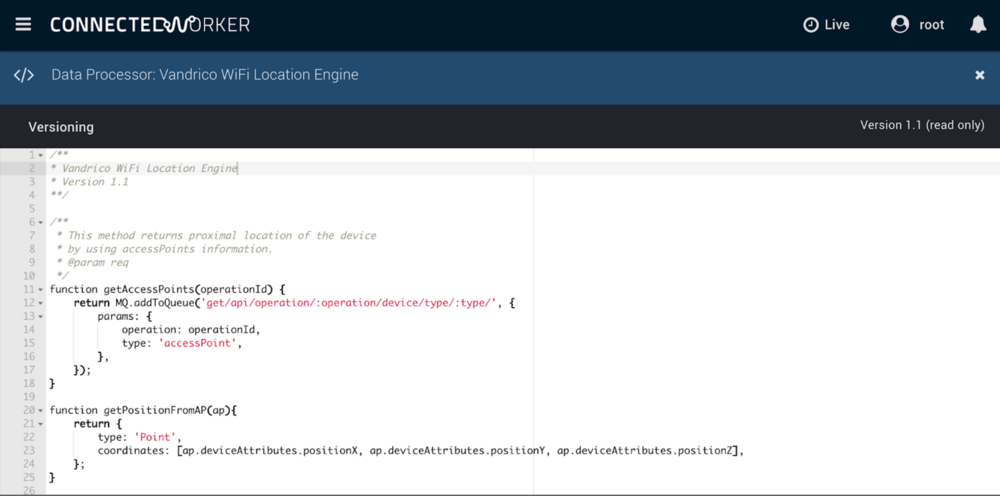Collapse the comment block at line 1

coord(41,156)
